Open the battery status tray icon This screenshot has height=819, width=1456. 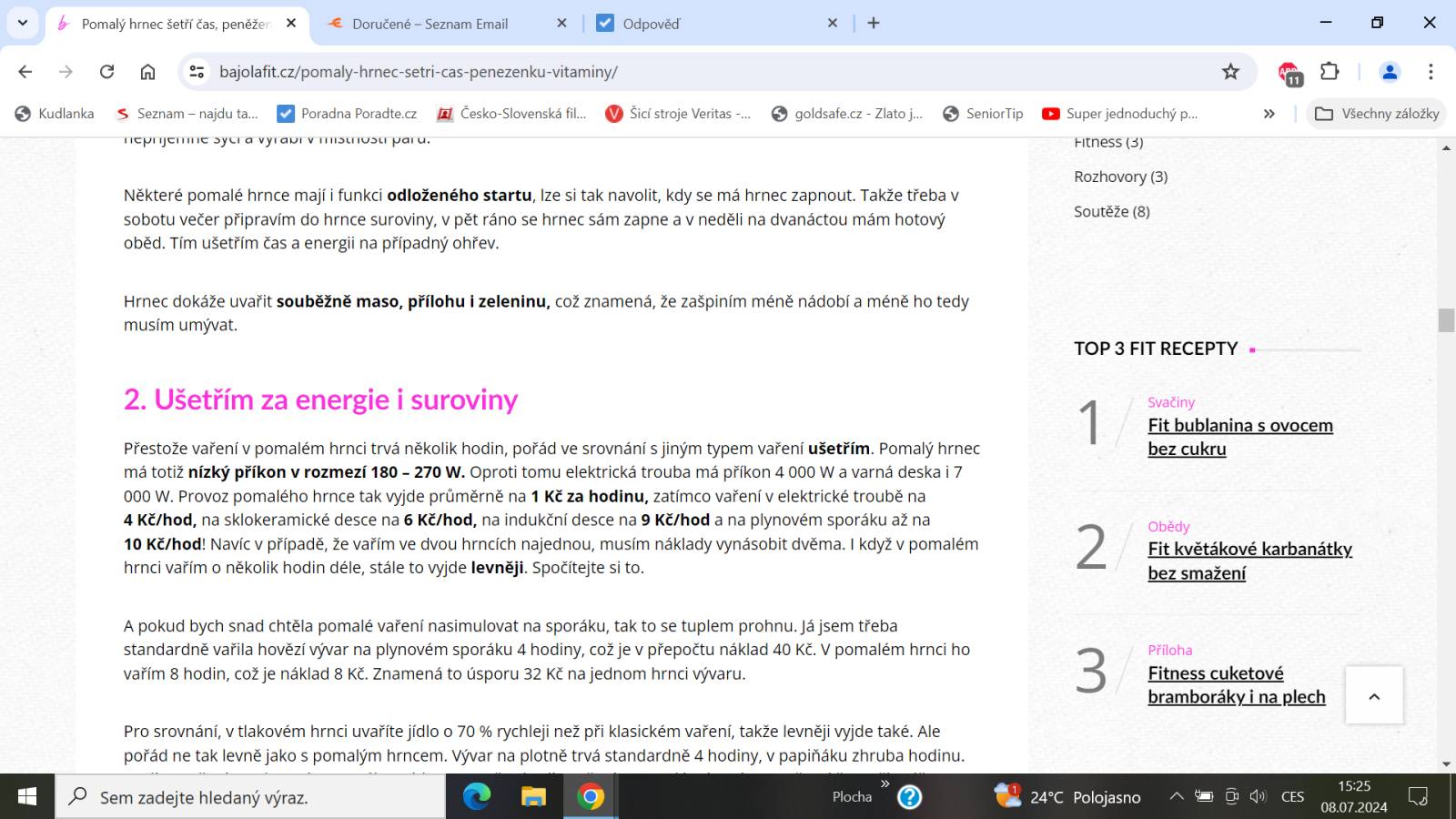tap(1204, 797)
